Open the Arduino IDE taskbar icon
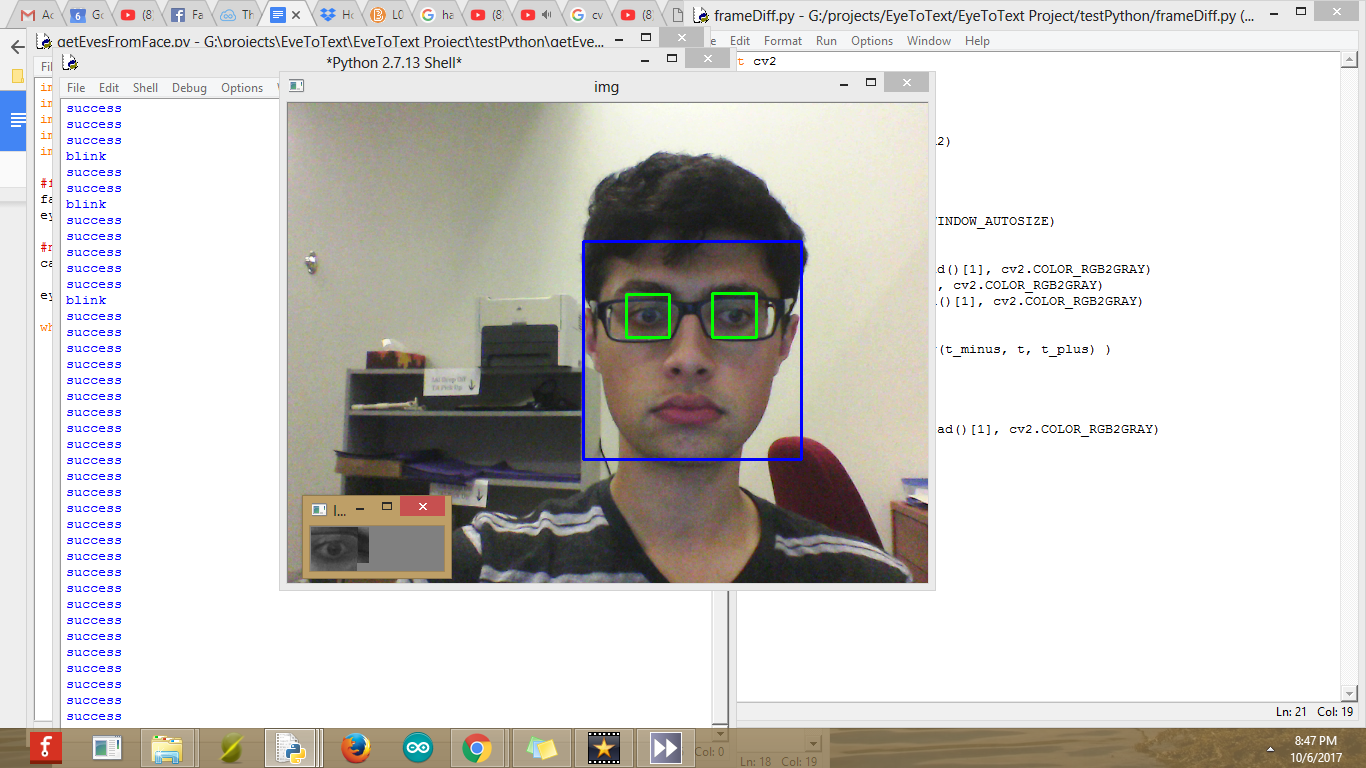Viewport: 1366px width, 768px height. (x=418, y=747)
